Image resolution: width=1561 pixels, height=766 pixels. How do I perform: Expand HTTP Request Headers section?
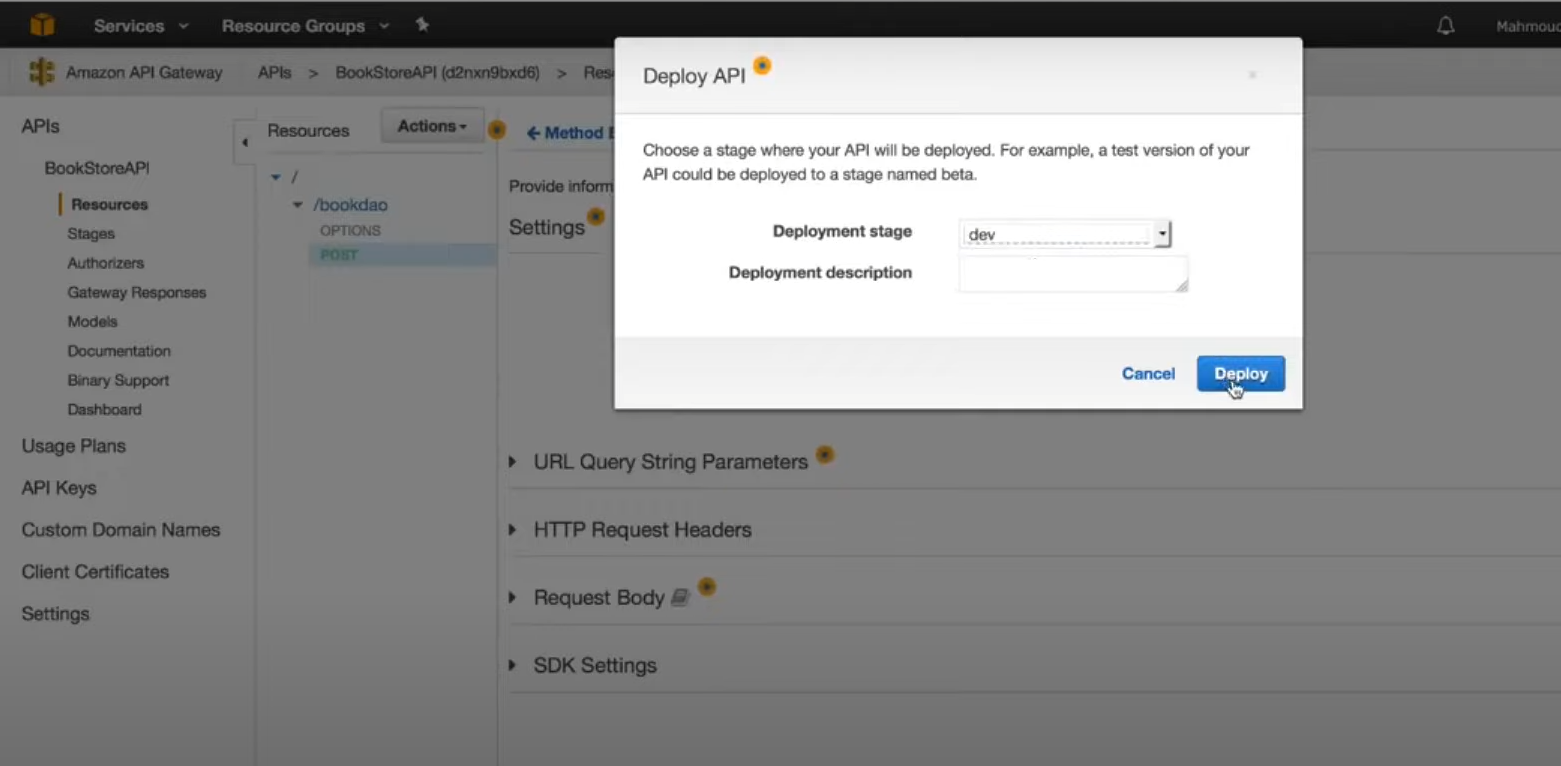[x=513, y=530]
